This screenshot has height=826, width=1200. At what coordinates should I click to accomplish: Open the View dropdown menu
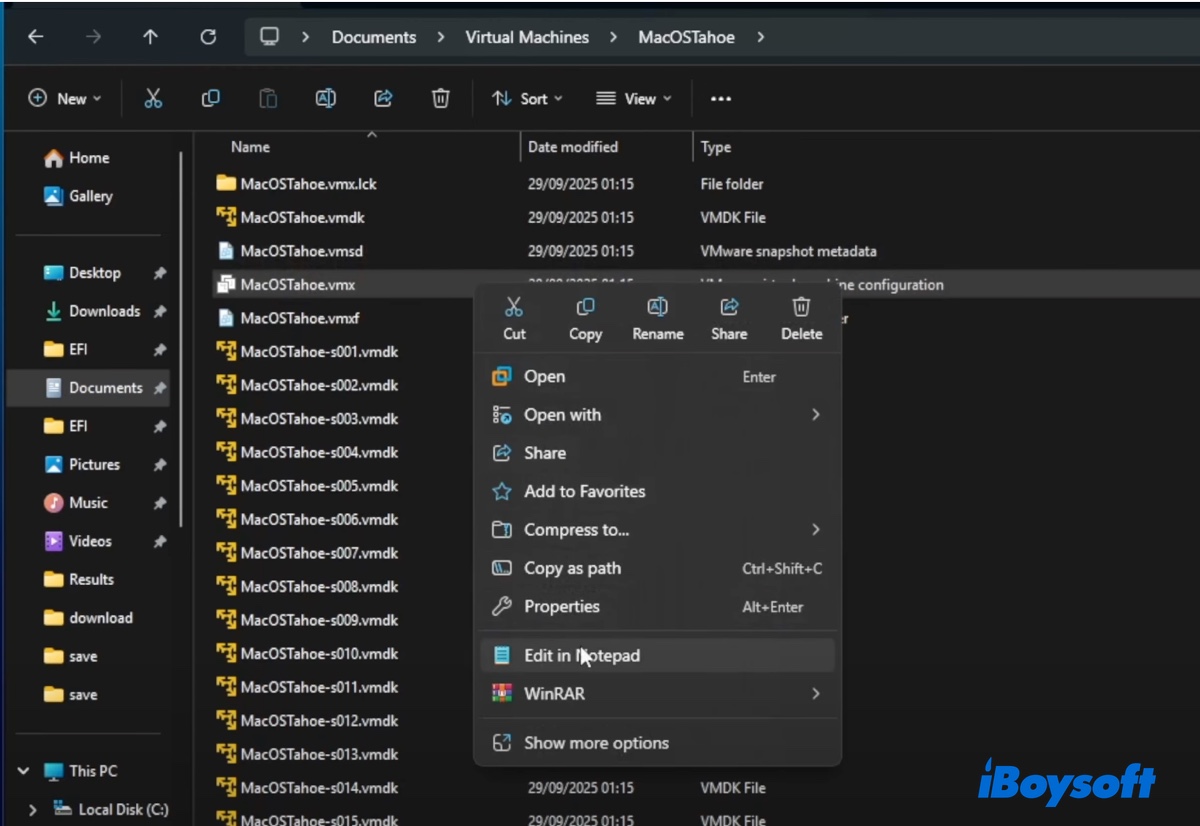coord(634,98)
